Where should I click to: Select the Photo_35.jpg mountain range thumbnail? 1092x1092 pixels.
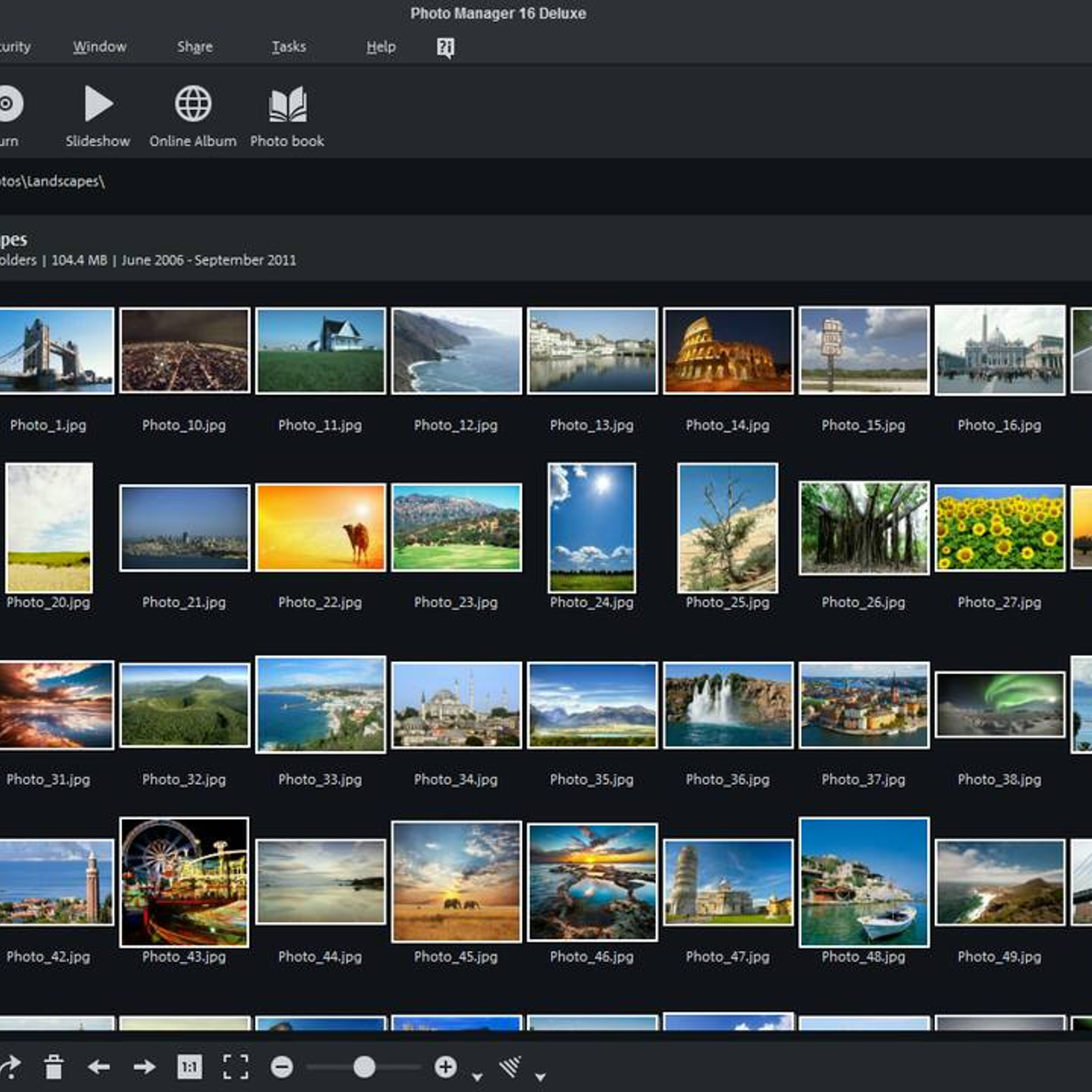coord(592,705)
